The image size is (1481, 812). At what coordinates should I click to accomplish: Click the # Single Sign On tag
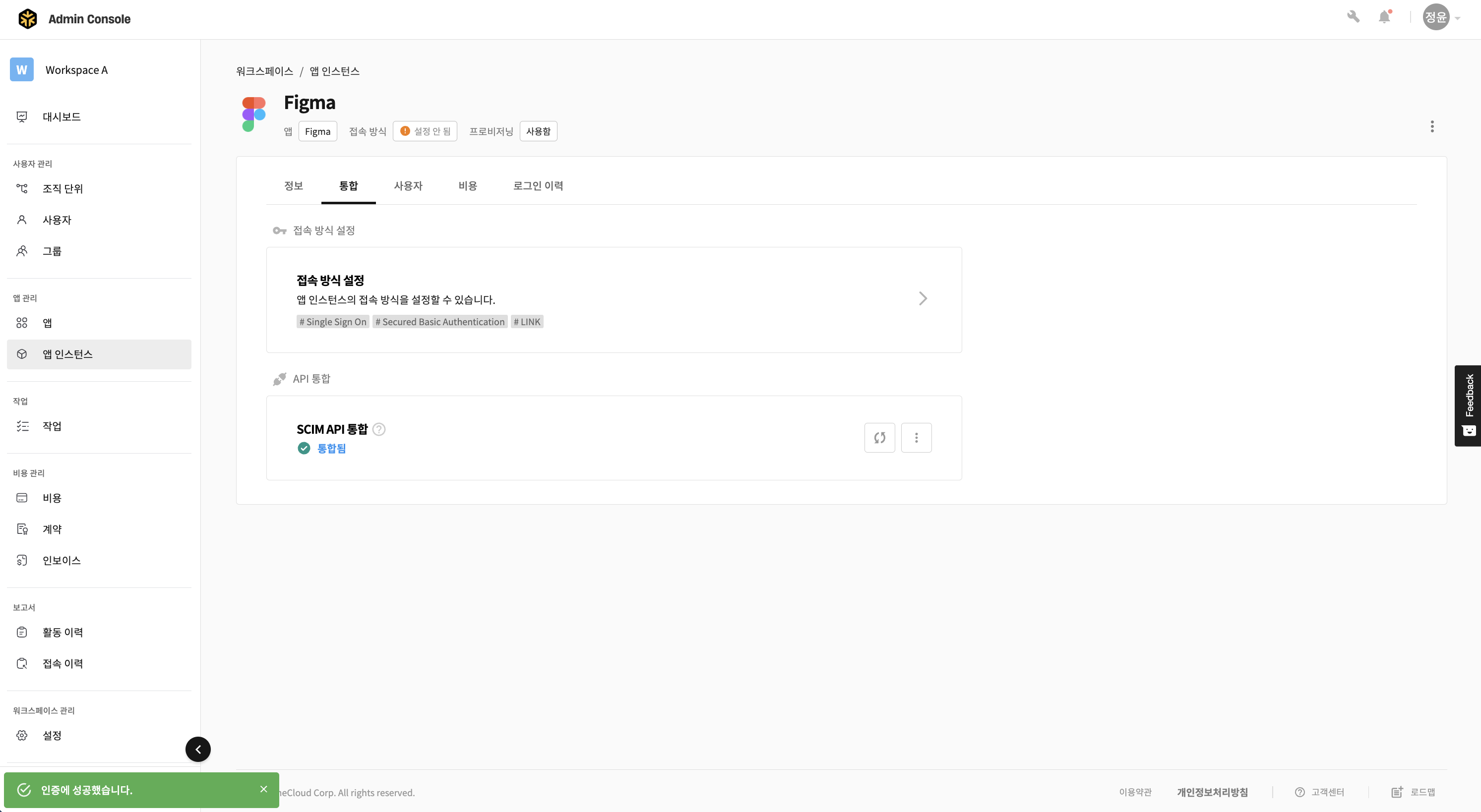point(333,322)
